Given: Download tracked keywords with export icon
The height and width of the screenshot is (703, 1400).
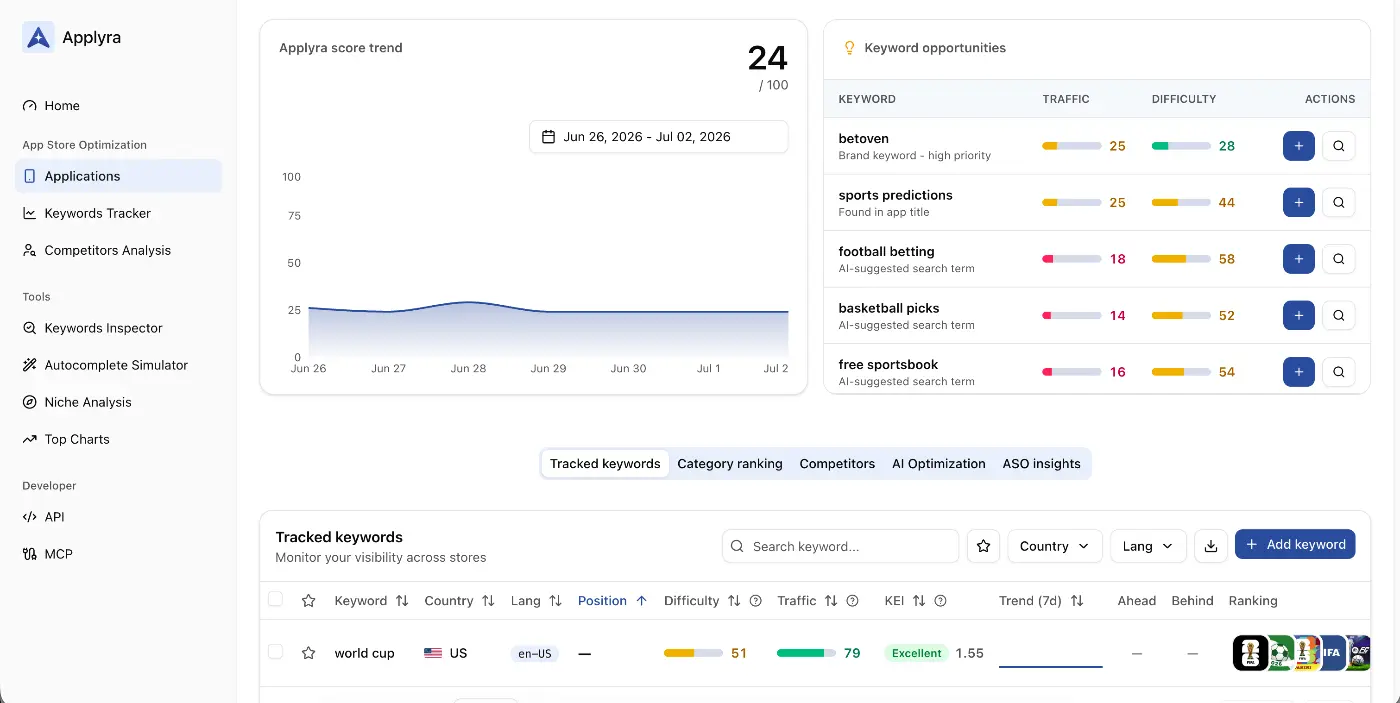Looking at the screenshot, I should [1211, 546].
